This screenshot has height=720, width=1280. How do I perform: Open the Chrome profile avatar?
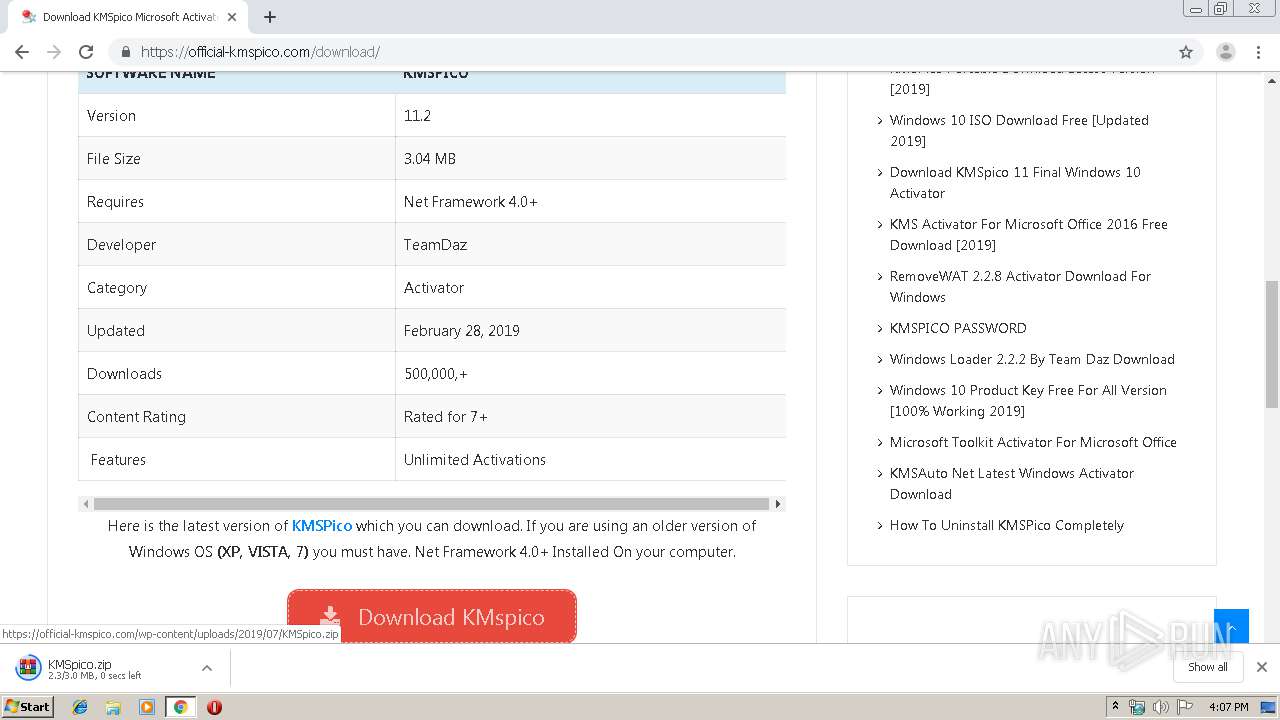click(1225, 52)
